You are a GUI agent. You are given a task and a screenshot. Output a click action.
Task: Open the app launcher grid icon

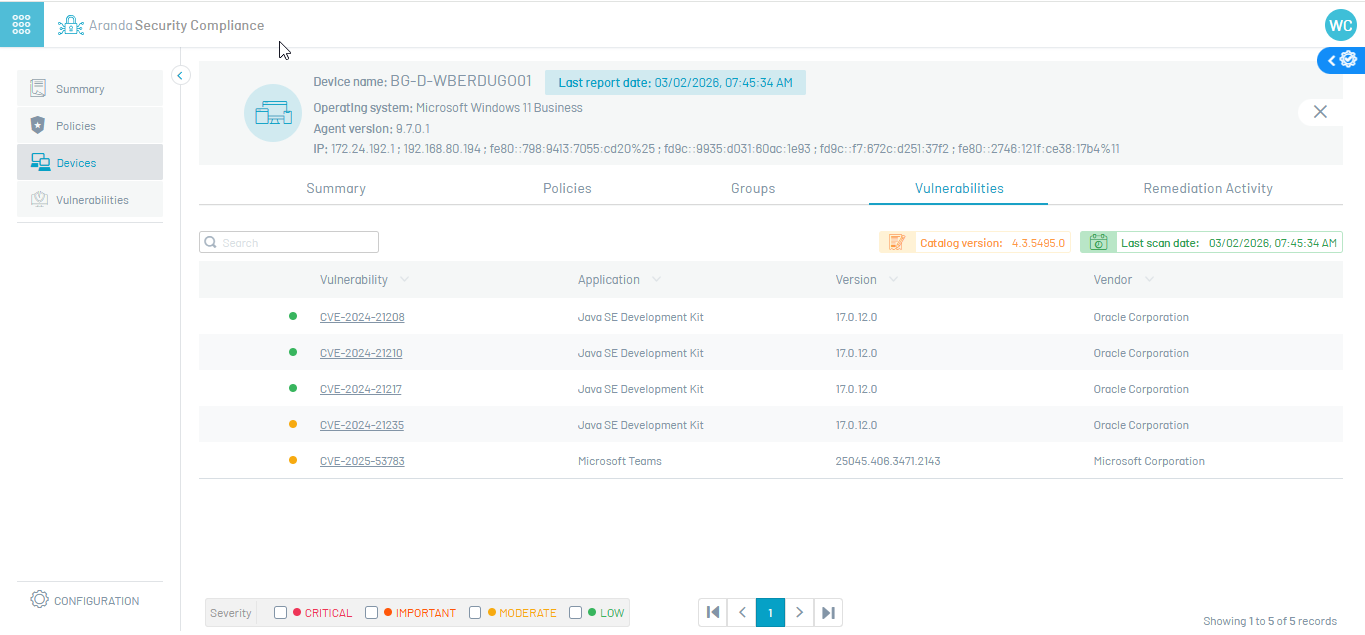click(22, 25)
